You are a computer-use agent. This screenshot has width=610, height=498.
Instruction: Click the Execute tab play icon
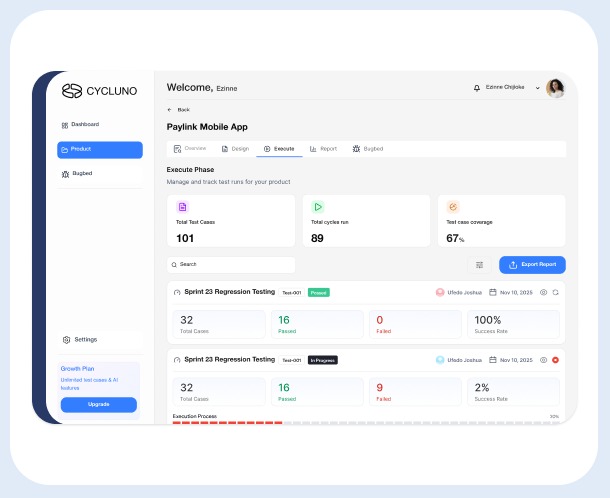pyautogui.click(x=267, y=149)
